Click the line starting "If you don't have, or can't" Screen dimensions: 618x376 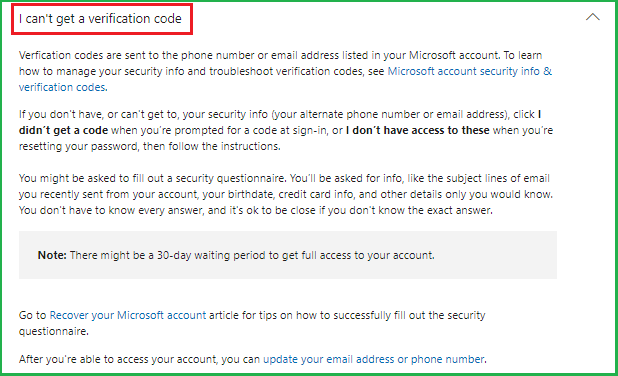(280, 114)
